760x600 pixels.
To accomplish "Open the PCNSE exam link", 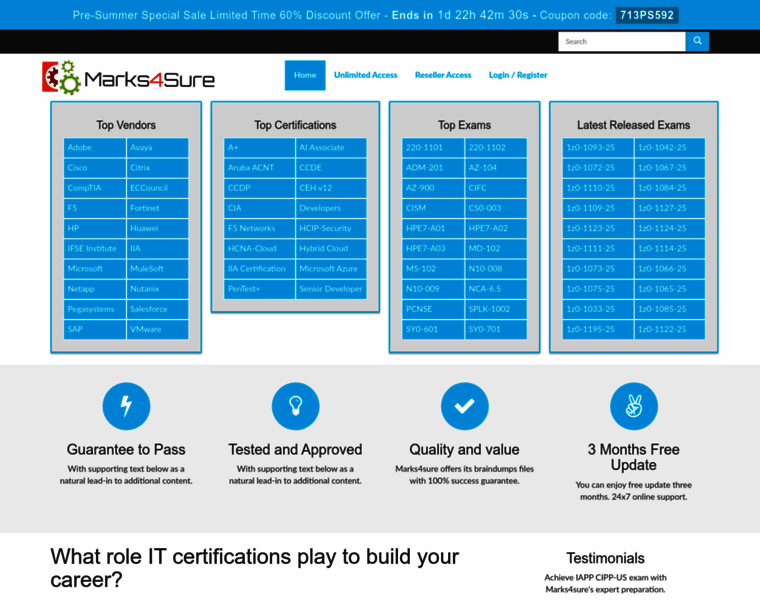I will tap(433, 309).
